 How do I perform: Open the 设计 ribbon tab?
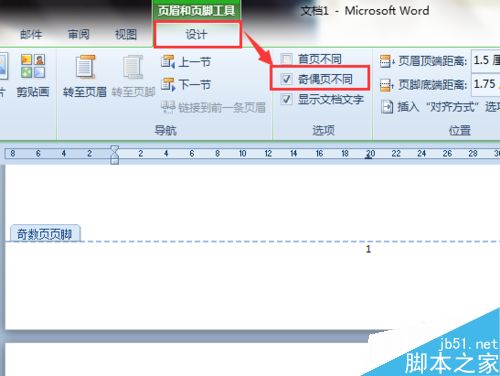(197, 34)
